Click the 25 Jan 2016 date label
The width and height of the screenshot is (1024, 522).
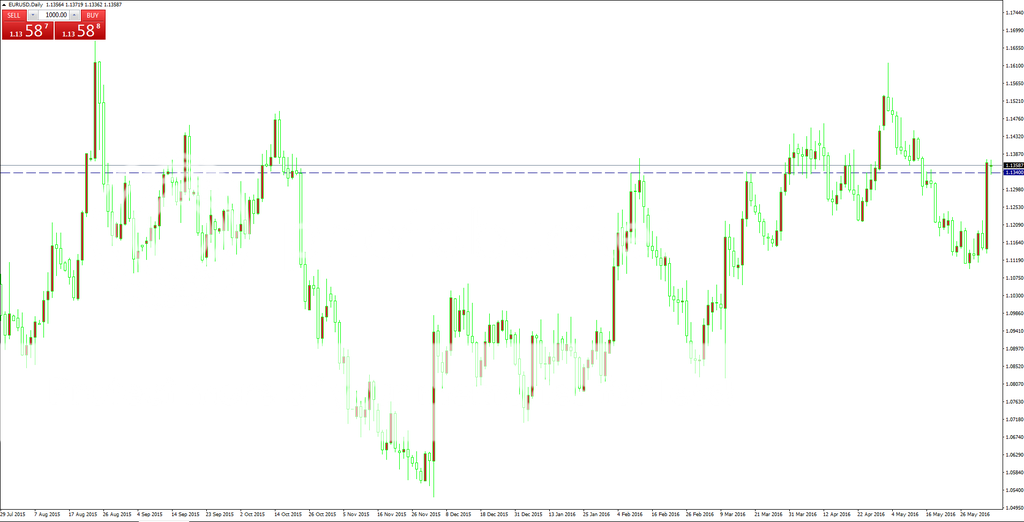pyautogui.click(x=596, y=514)
